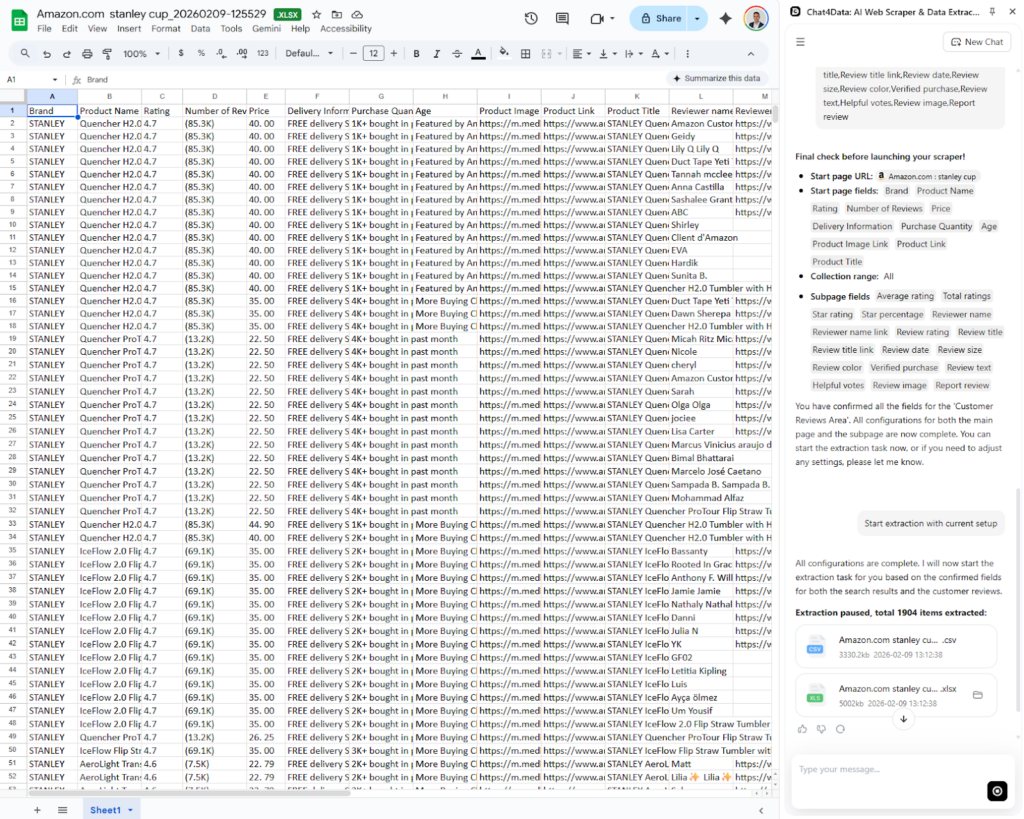1024x819 pixels.
Task: Give a thumbs up to the extraction response
Action: (x=801, y=729)
